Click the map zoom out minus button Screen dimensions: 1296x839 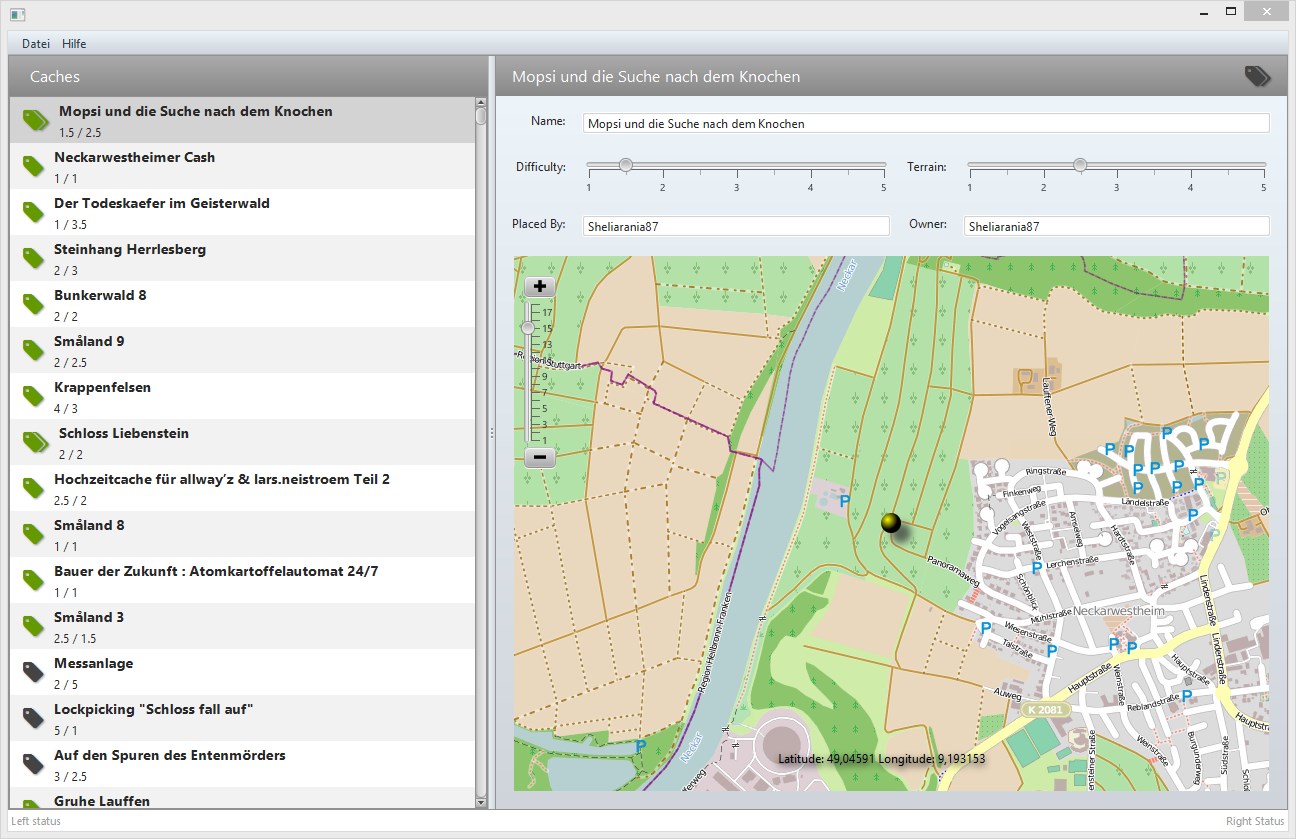(540, 458)
